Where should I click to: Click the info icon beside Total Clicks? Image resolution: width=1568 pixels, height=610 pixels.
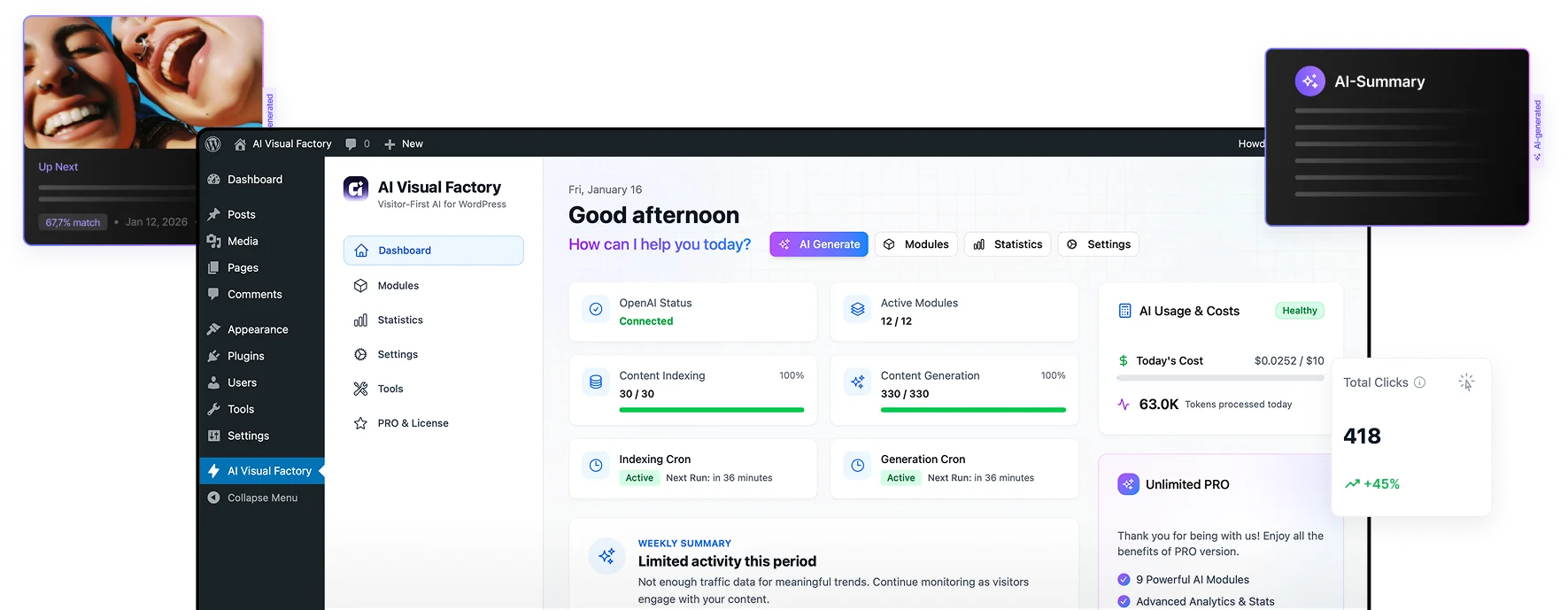coord(1419,382)
